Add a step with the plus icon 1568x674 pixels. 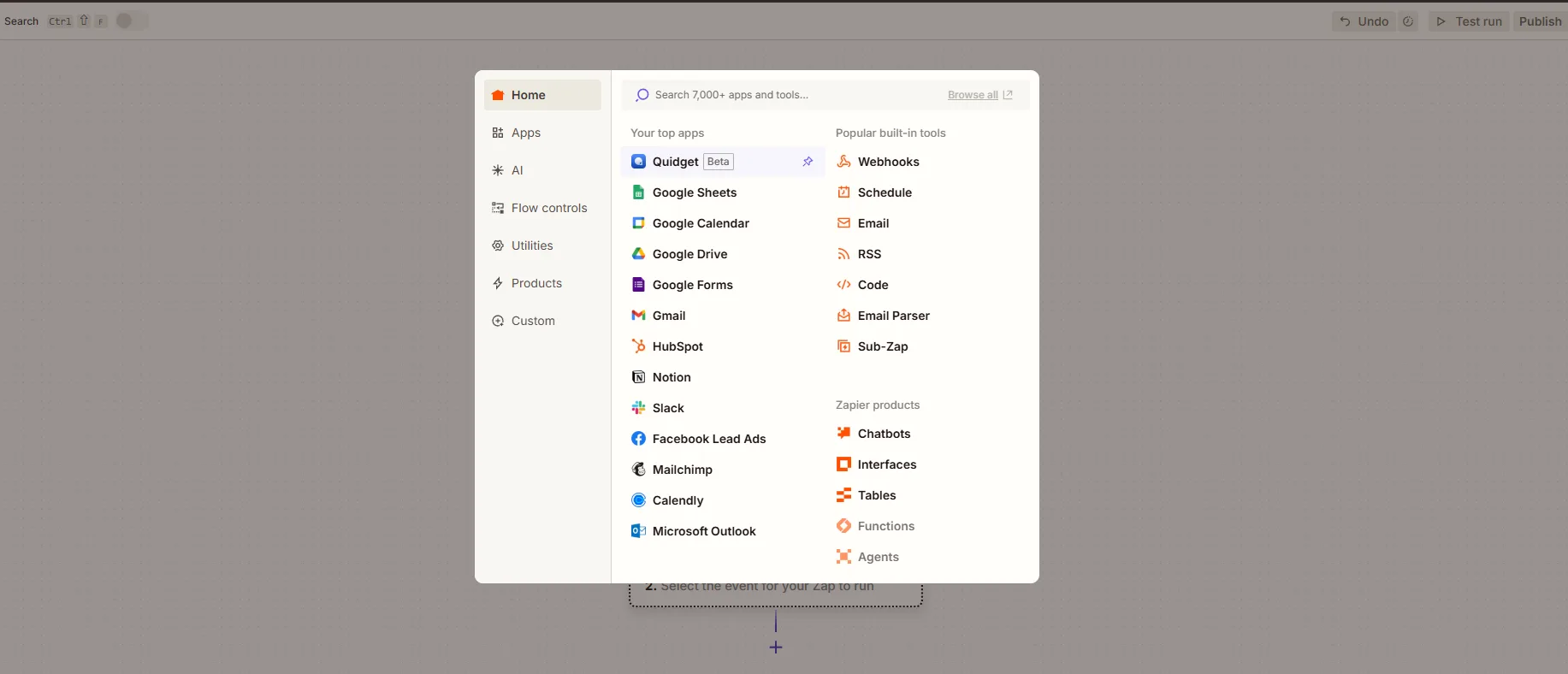(x=776, y=647)
